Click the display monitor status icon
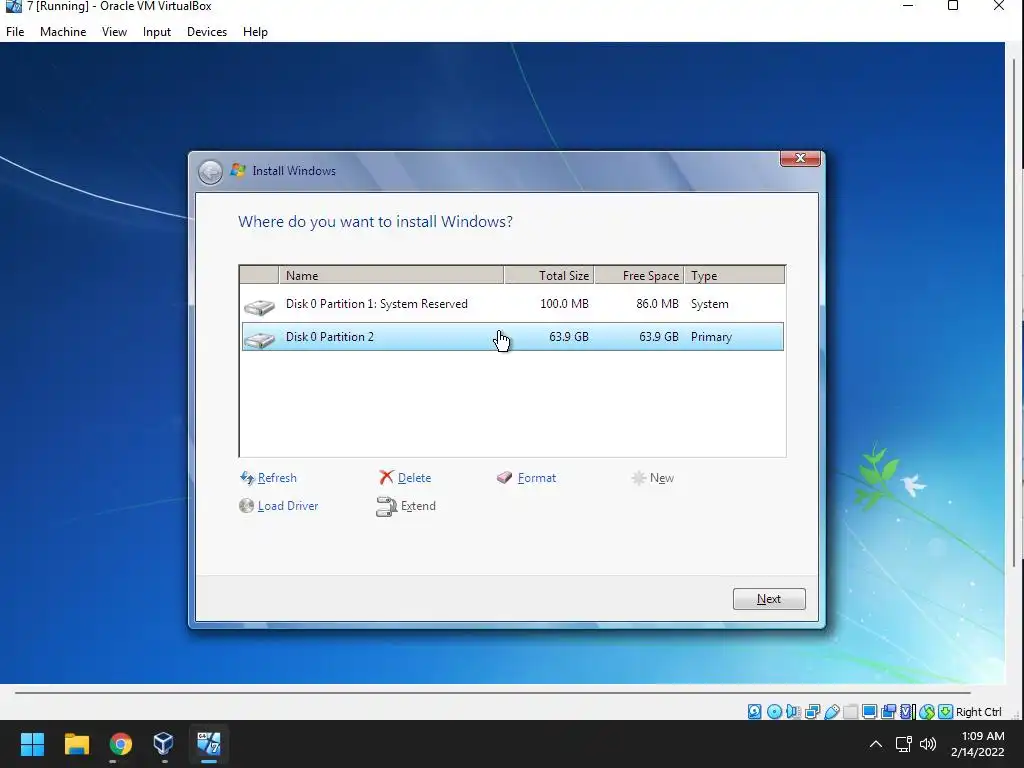Viewport: 1024px width, 768px height. tap(869, 712)
